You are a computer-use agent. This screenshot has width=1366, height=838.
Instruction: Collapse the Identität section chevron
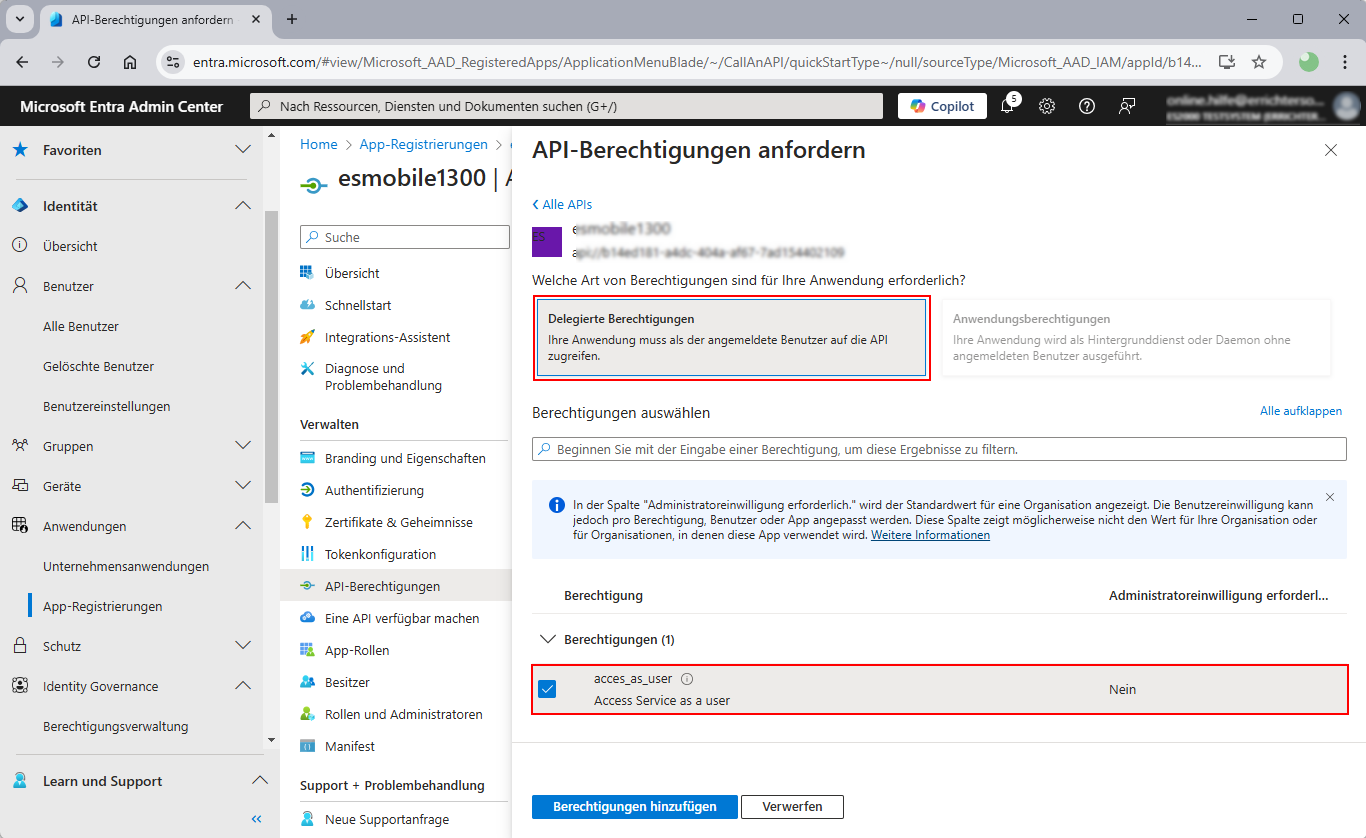(242, 206)
